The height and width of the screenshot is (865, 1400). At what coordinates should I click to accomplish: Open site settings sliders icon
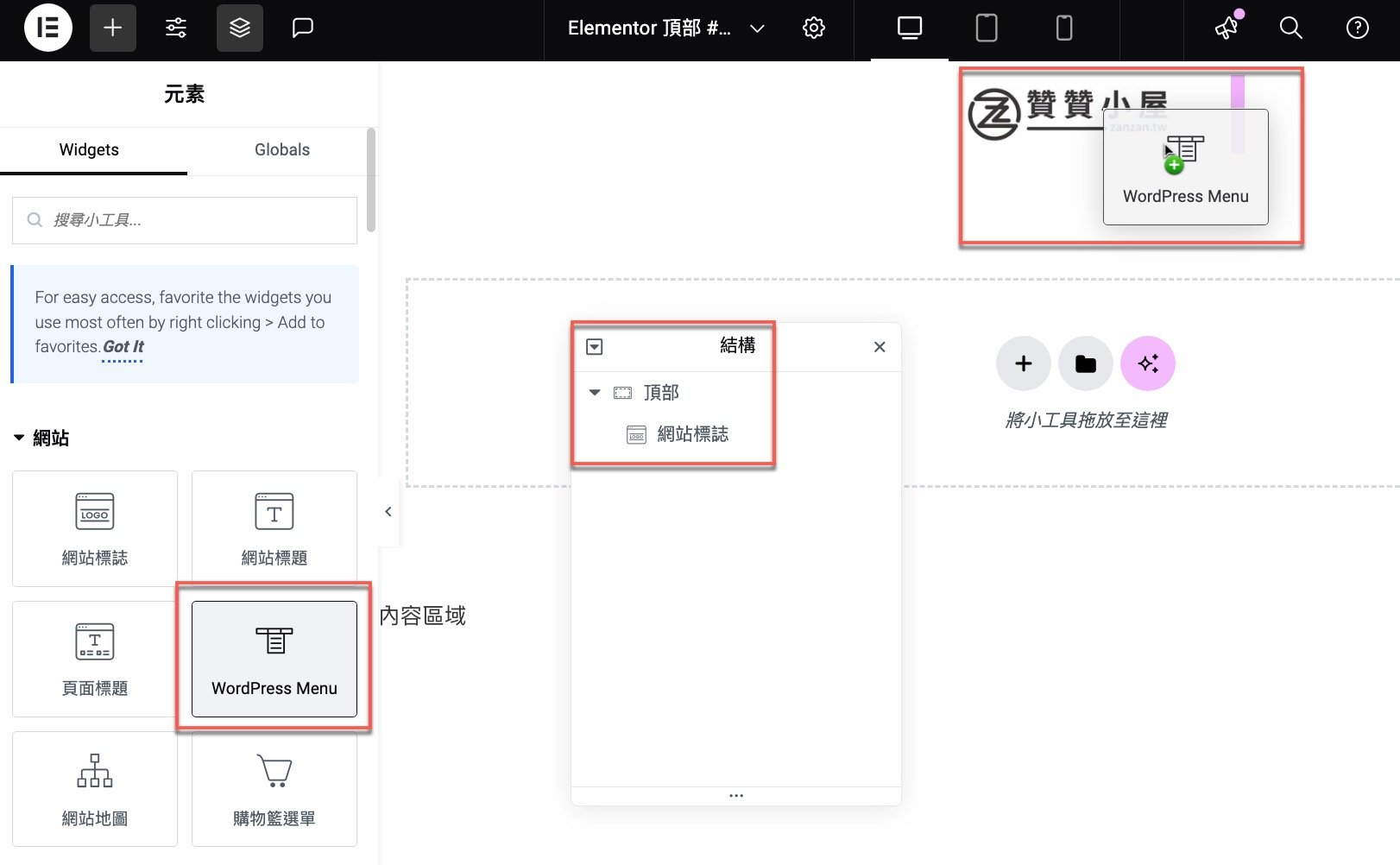pyautogui.click(x=176, y=28)
